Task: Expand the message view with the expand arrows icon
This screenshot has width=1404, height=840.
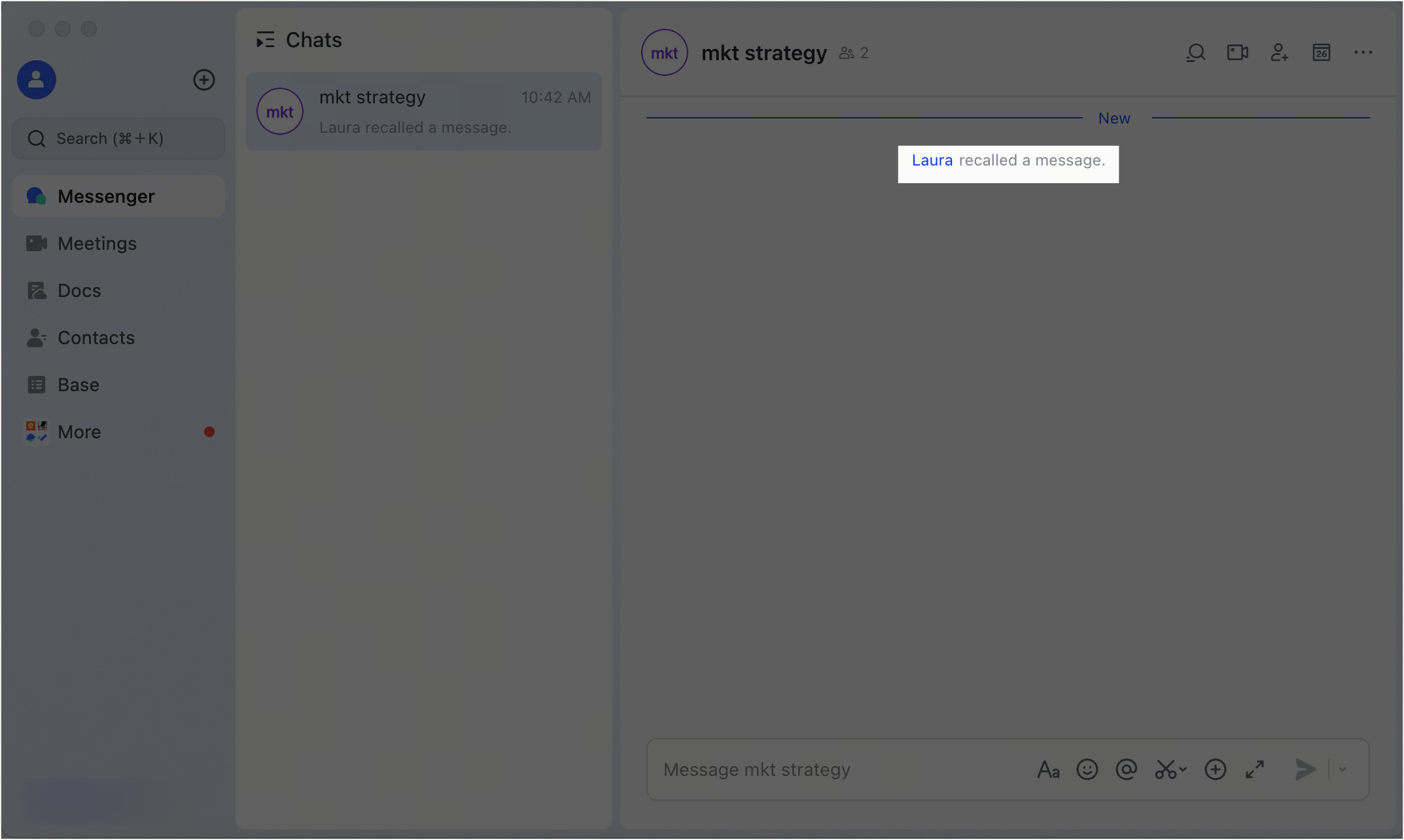Action: click(1254, 769)
